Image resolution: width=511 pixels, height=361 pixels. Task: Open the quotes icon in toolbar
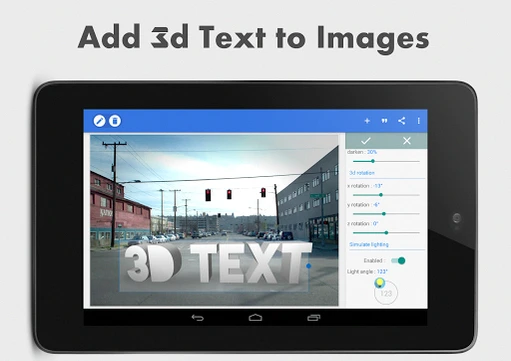click(x=384, y=121)
